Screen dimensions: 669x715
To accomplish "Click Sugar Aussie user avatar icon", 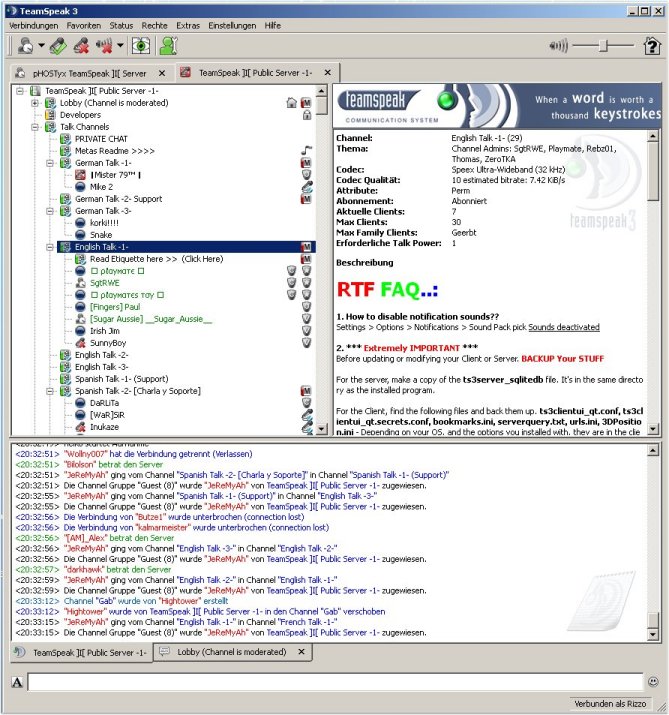I will pos(80,319).
